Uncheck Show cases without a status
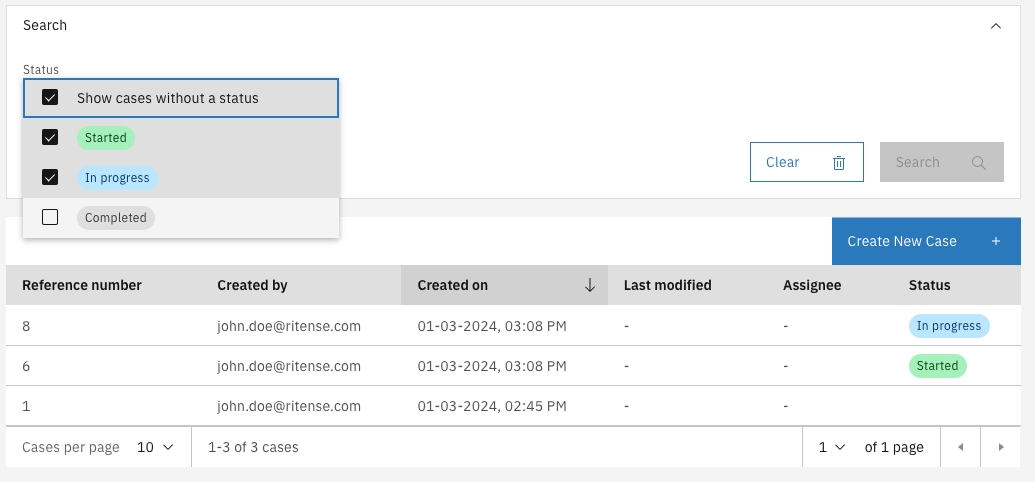The image size is (1035, 482). click(50, 98)
